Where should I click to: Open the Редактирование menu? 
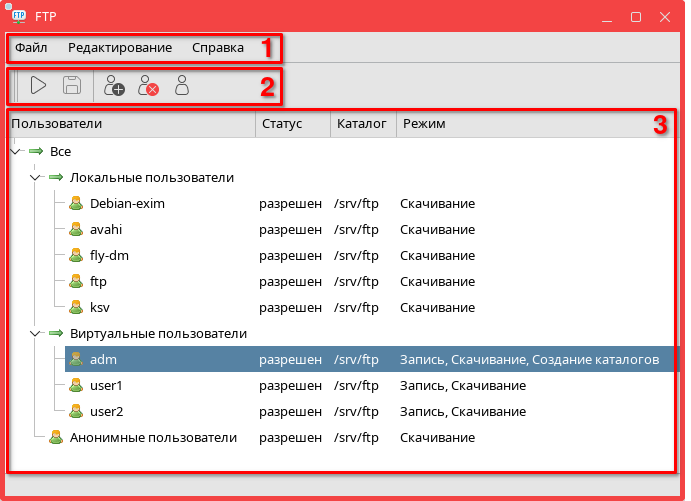[120, 48]
